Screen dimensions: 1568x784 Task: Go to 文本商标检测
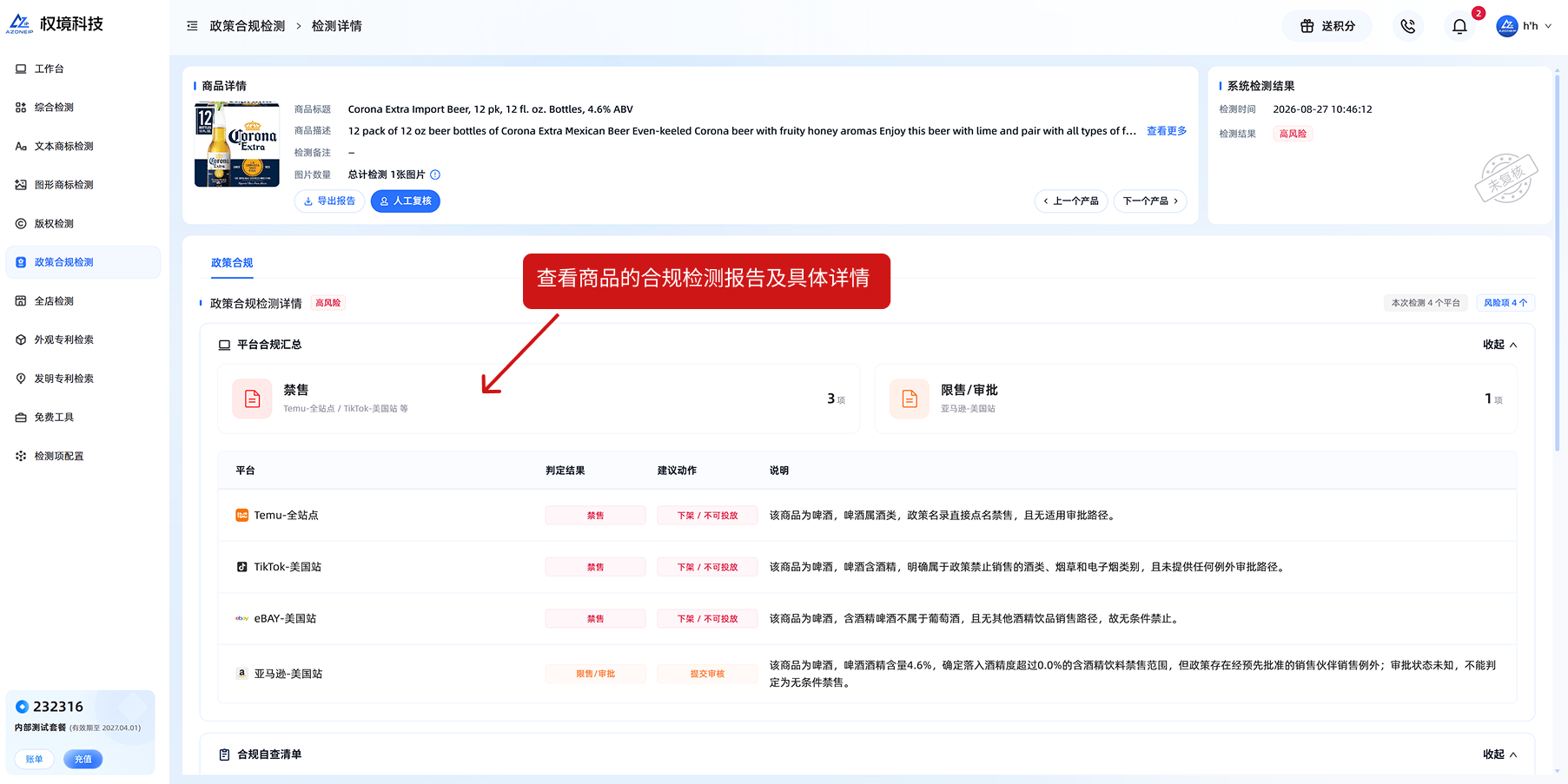(x=83, y=146)
